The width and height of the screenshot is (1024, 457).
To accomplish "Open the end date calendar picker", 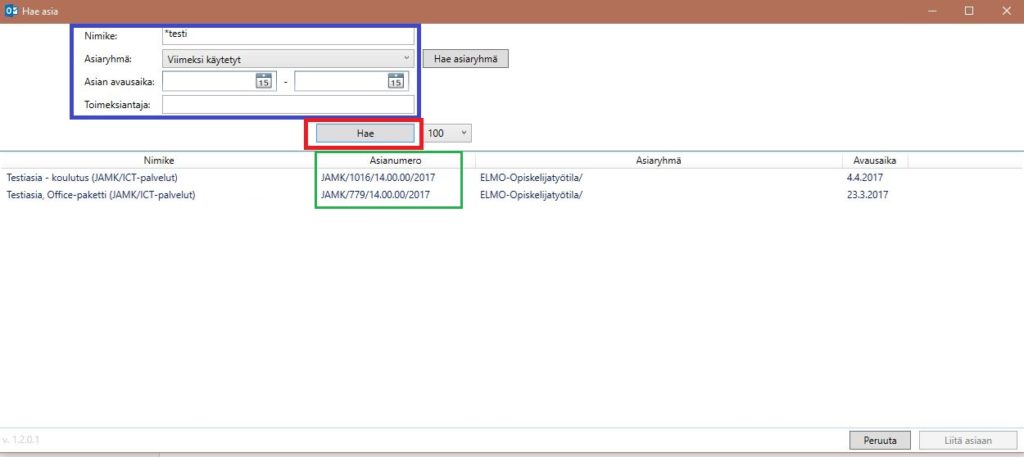I will pyautogui.click(x=395, y=81).
